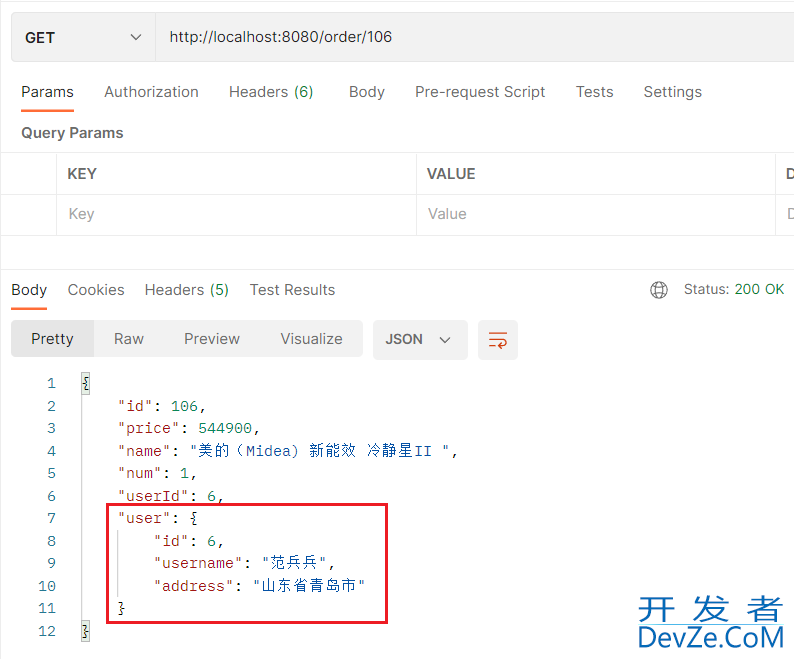Click the "id": 106 line
The height and width of the screenshot is (659, 794).
pos(162,406)
